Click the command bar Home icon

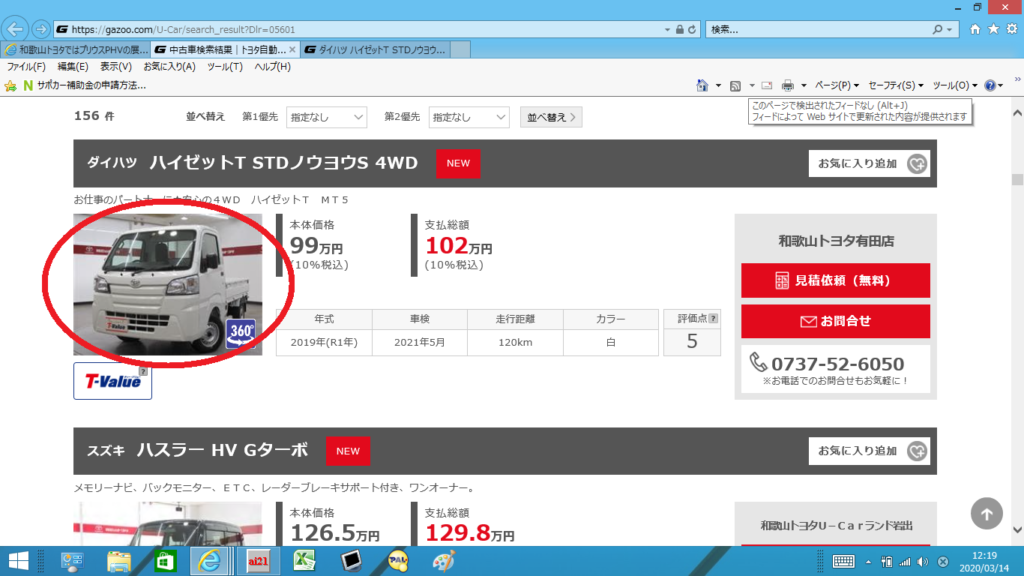click(x=702, y=86)
